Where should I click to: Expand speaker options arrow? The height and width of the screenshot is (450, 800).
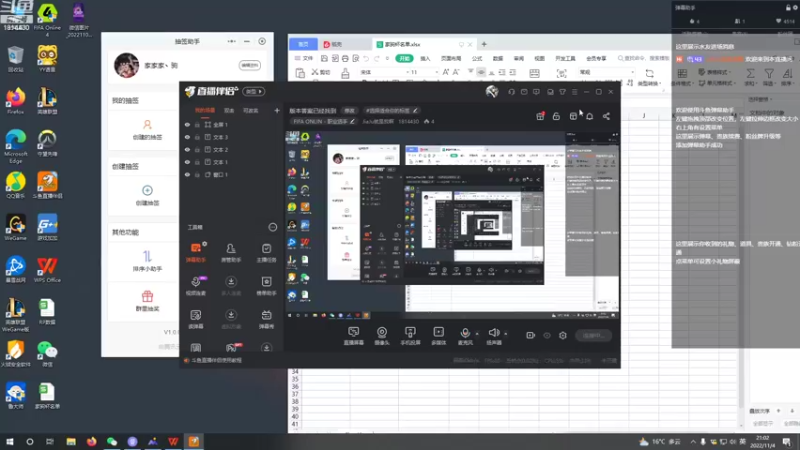[x=506, y=334]
